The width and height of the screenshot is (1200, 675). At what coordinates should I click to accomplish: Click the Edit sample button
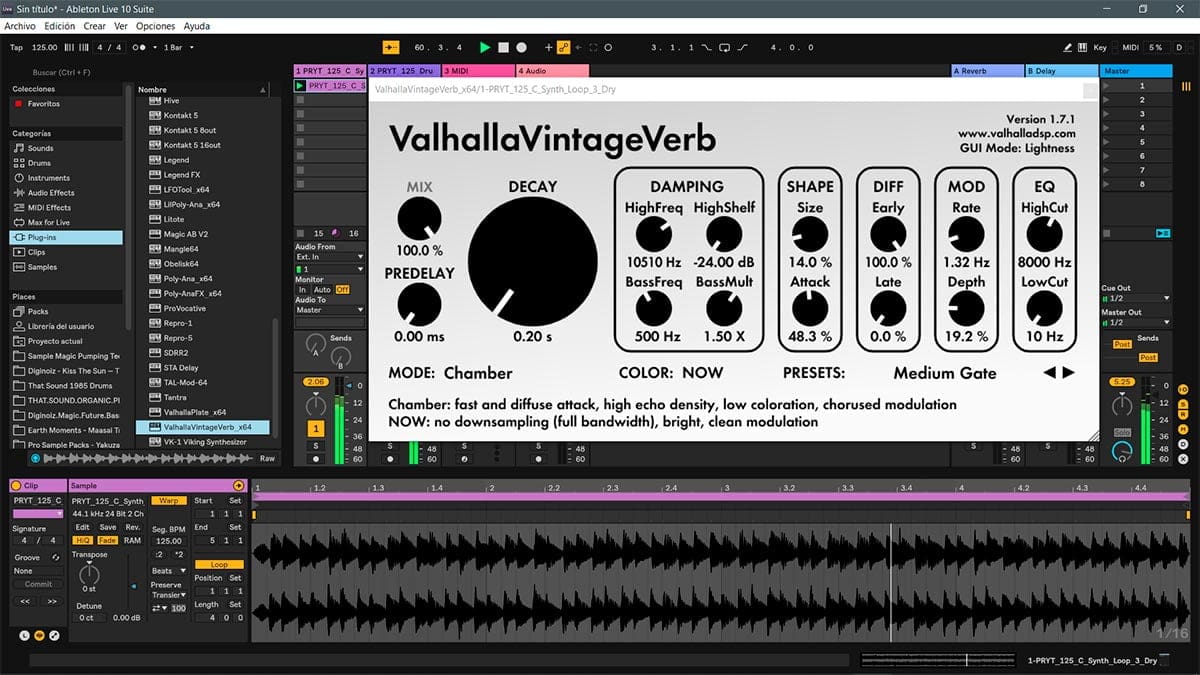pos(82,527)
